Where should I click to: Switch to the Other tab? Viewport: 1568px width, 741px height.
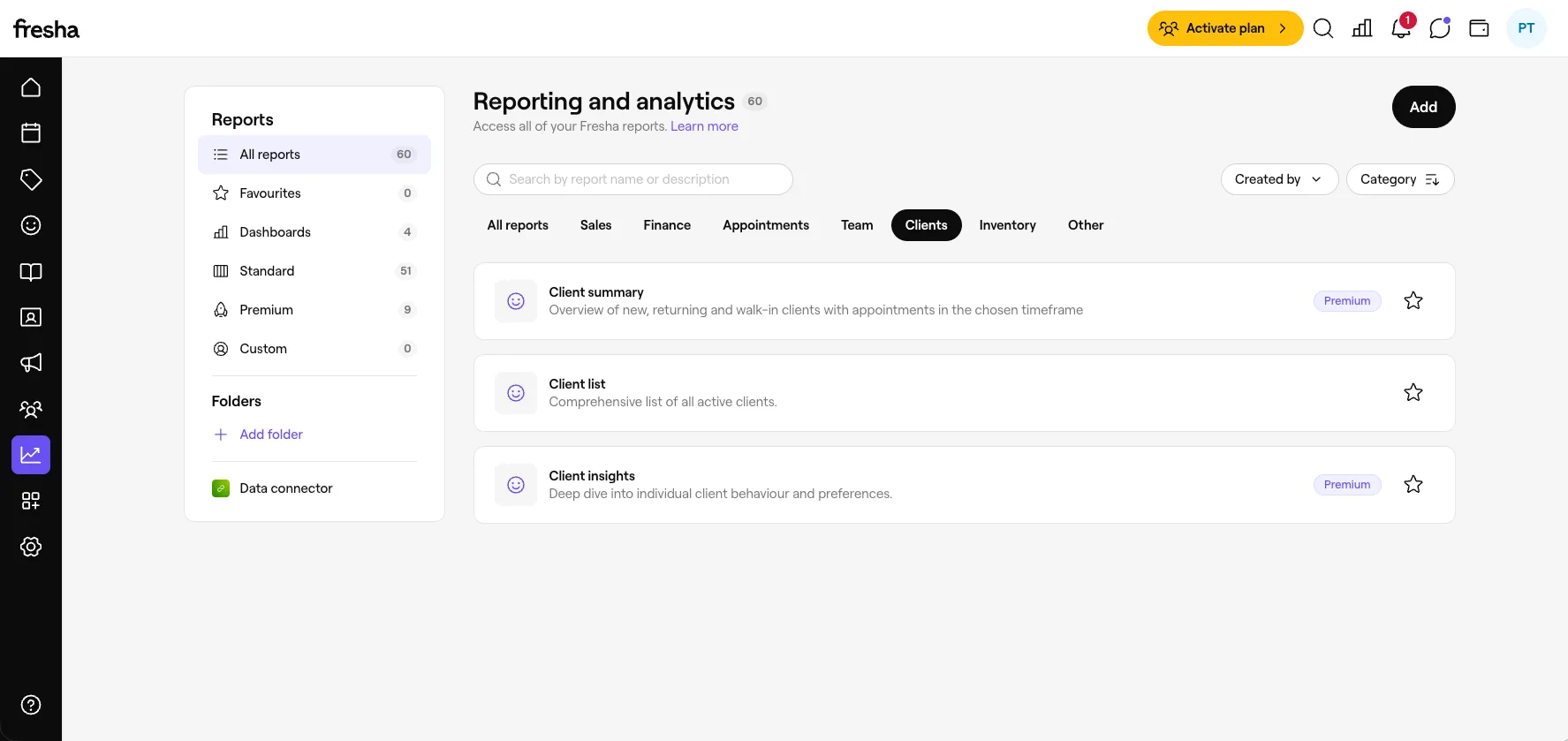tap(1086, 225)
